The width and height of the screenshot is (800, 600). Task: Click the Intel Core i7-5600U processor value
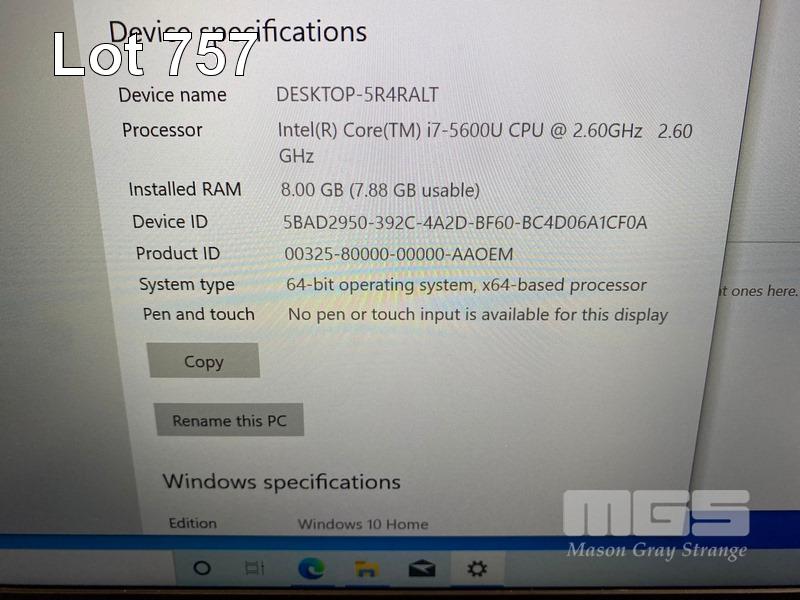click(485, 143)
